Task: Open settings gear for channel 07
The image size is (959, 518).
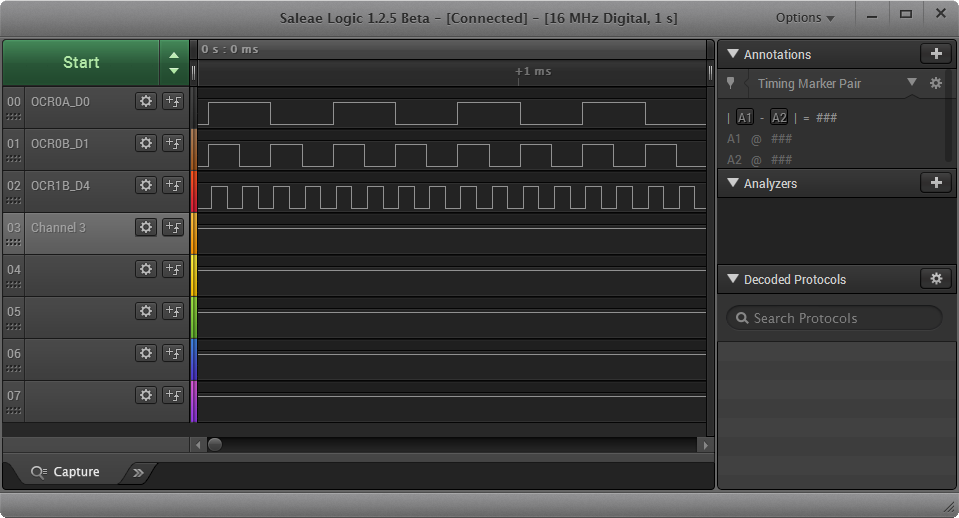Action: coord(146,395)
